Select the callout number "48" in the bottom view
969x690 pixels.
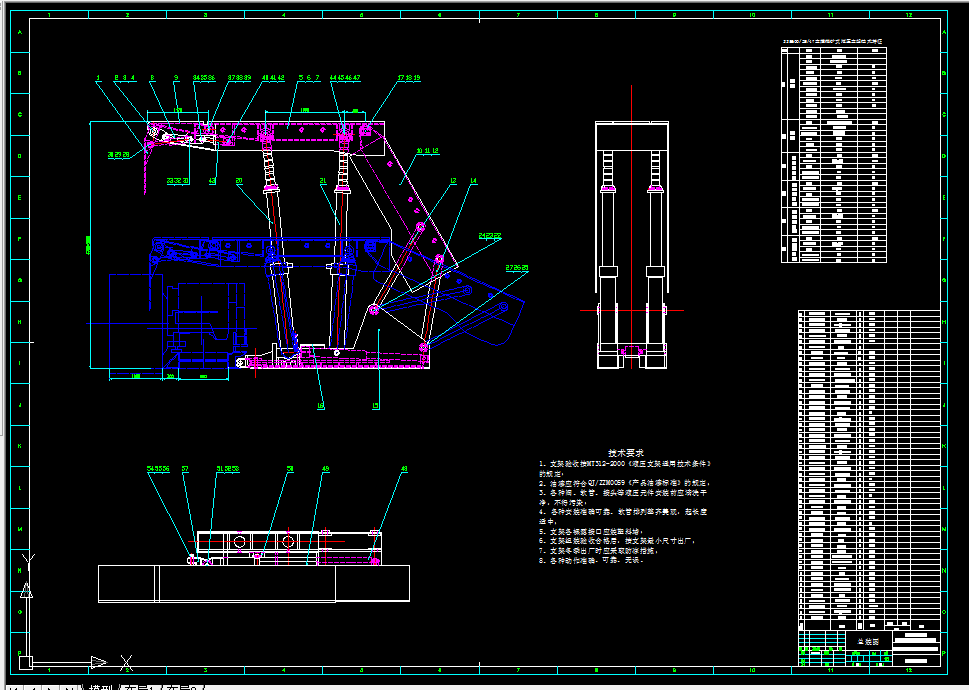coord(404,469)
